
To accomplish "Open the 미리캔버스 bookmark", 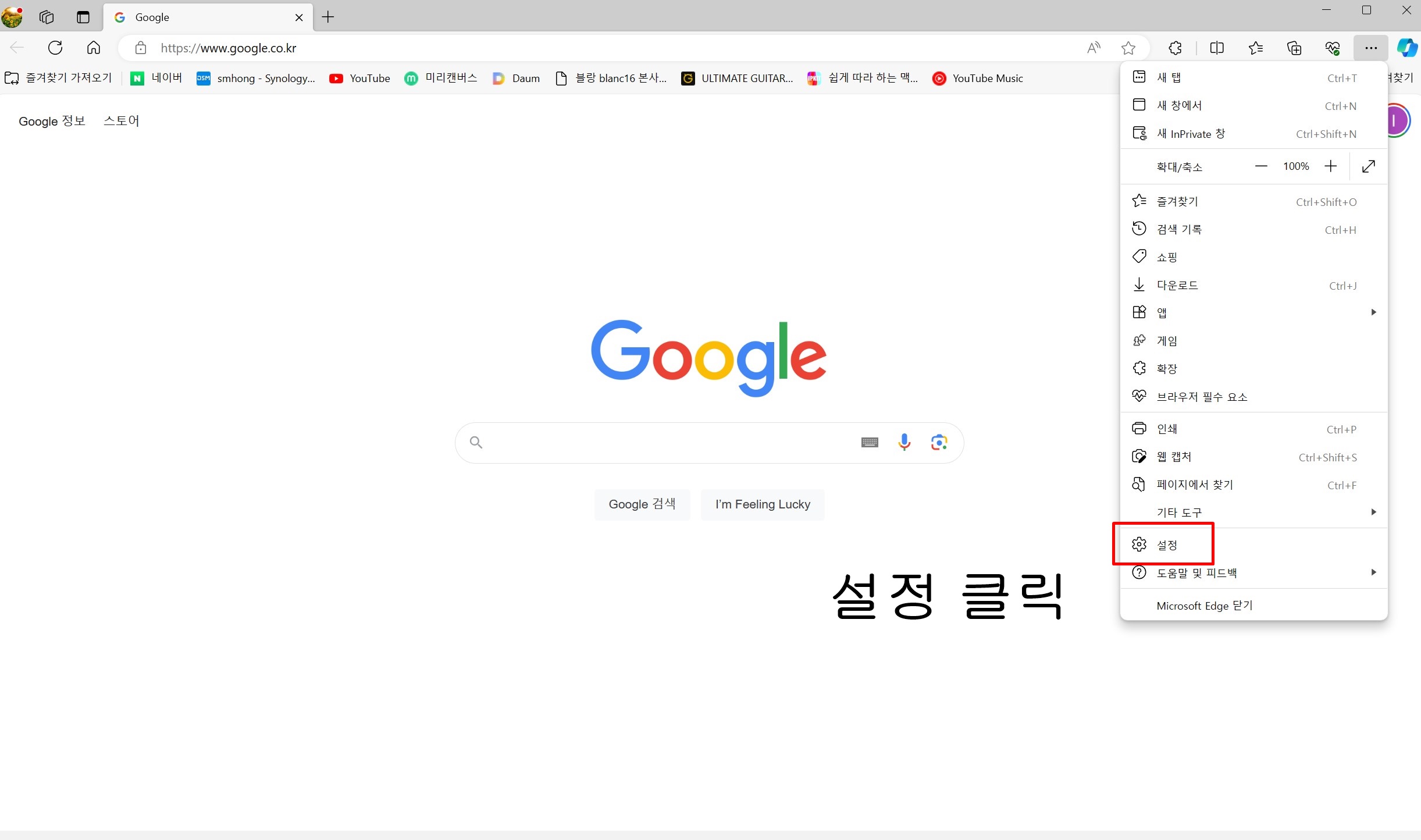I will 441,78.
